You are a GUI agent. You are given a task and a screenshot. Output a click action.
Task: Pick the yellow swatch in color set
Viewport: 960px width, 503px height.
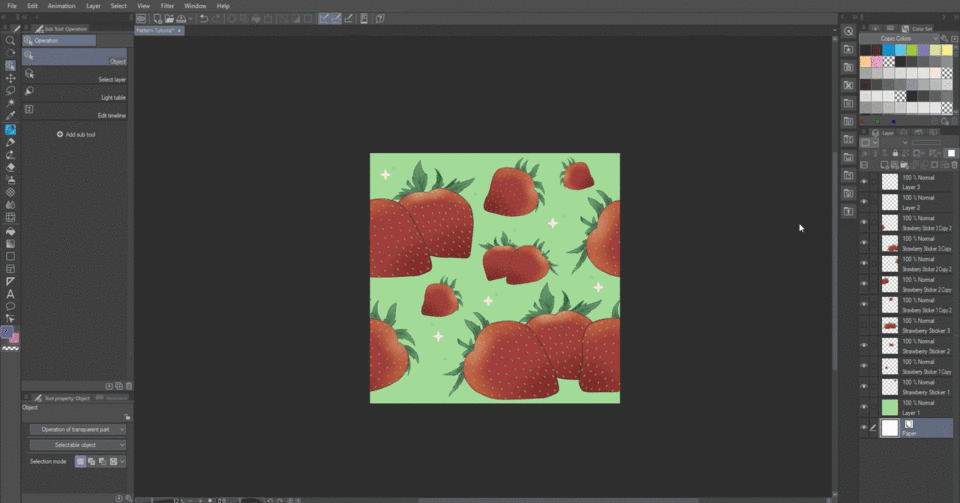[947, 50]
